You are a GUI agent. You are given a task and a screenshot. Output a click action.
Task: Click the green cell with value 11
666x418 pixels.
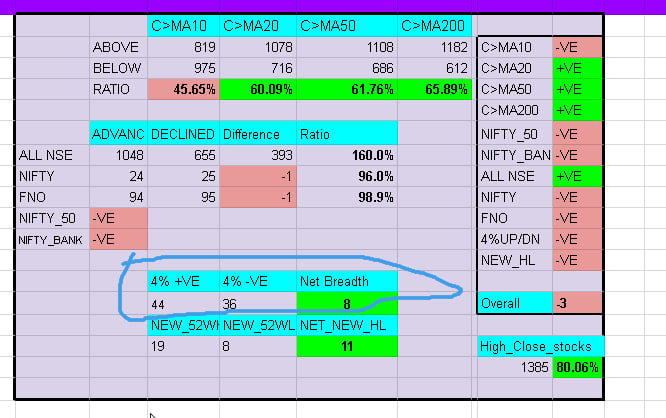click(347, 346)
